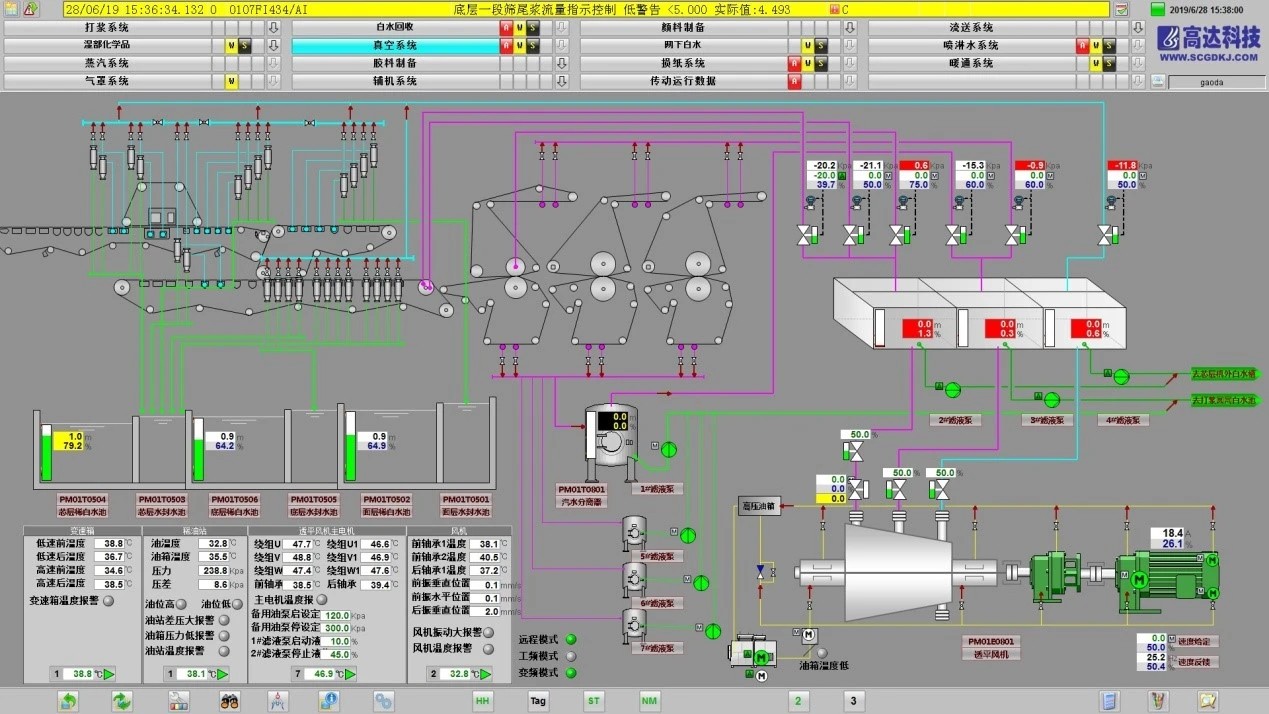Open the blue notebook icon at bottom right
The height and width of the screenshot is (714, 1269).
(1109, 701)
